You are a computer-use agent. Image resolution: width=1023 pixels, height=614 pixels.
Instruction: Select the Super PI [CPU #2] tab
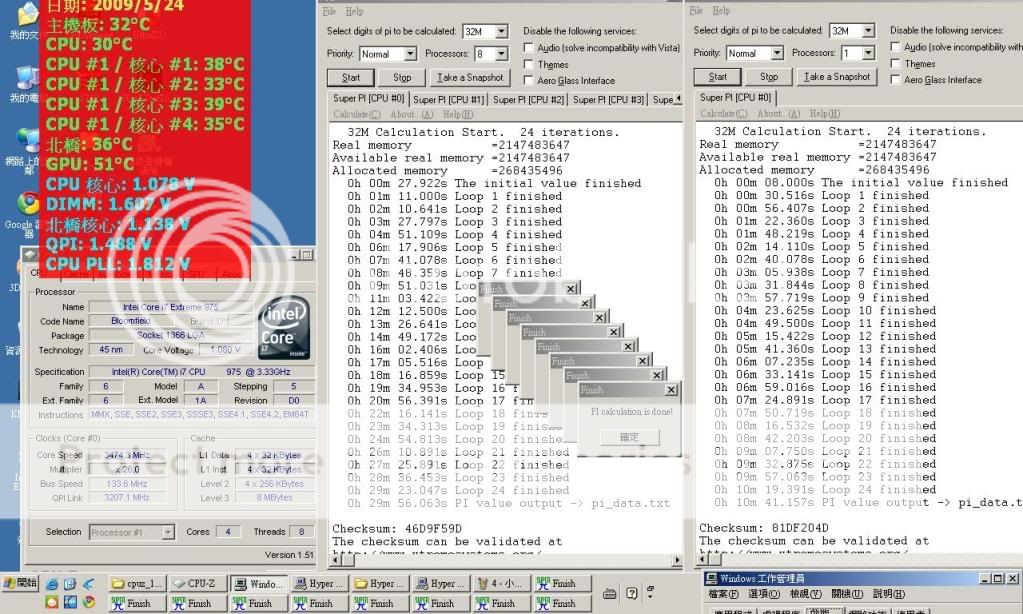528,100
